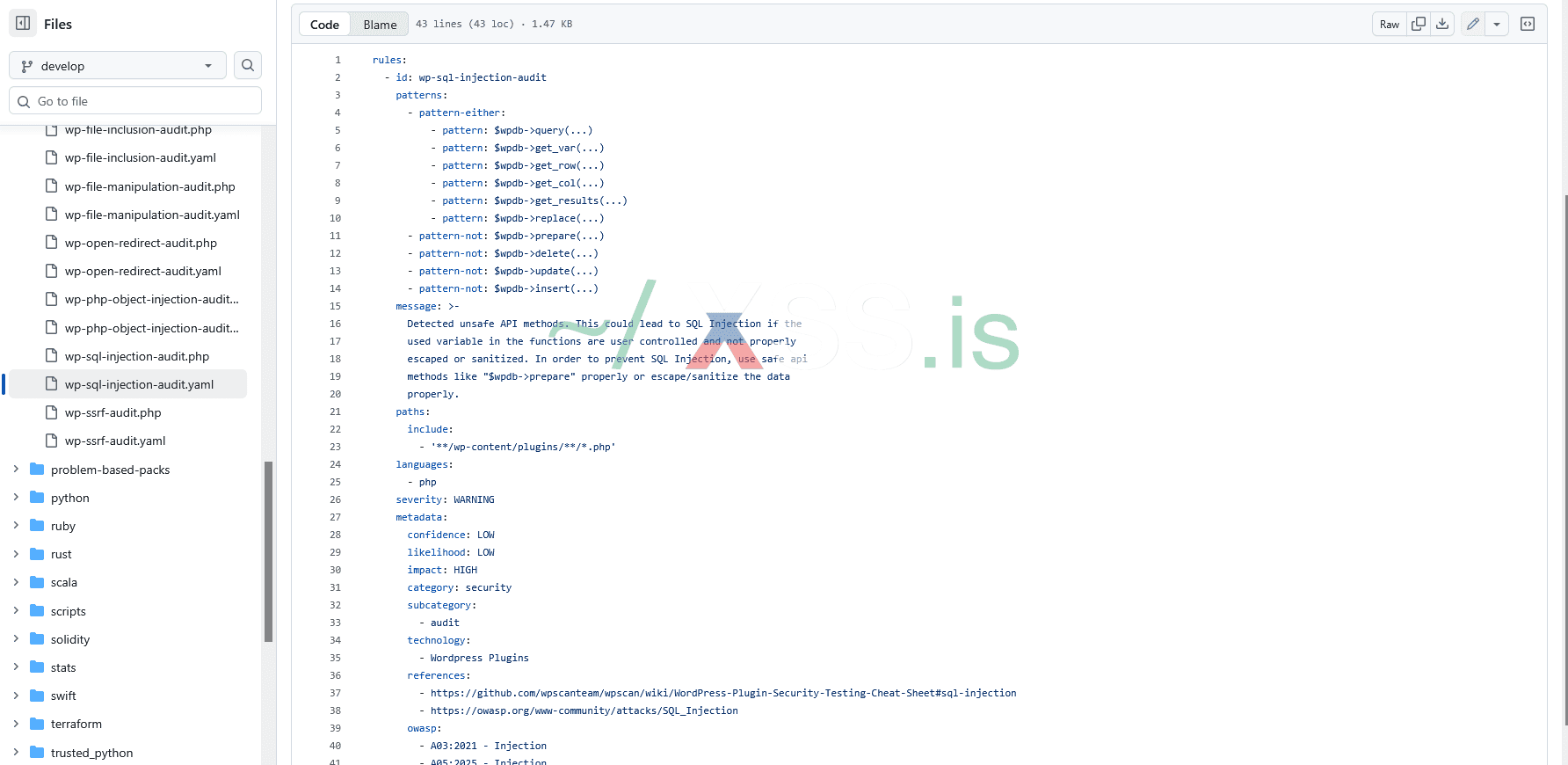The height and width of the screenshot is (765, 1568).
Task: Click file icon of wp-sql-injection-audit.php
Action: 51,356
